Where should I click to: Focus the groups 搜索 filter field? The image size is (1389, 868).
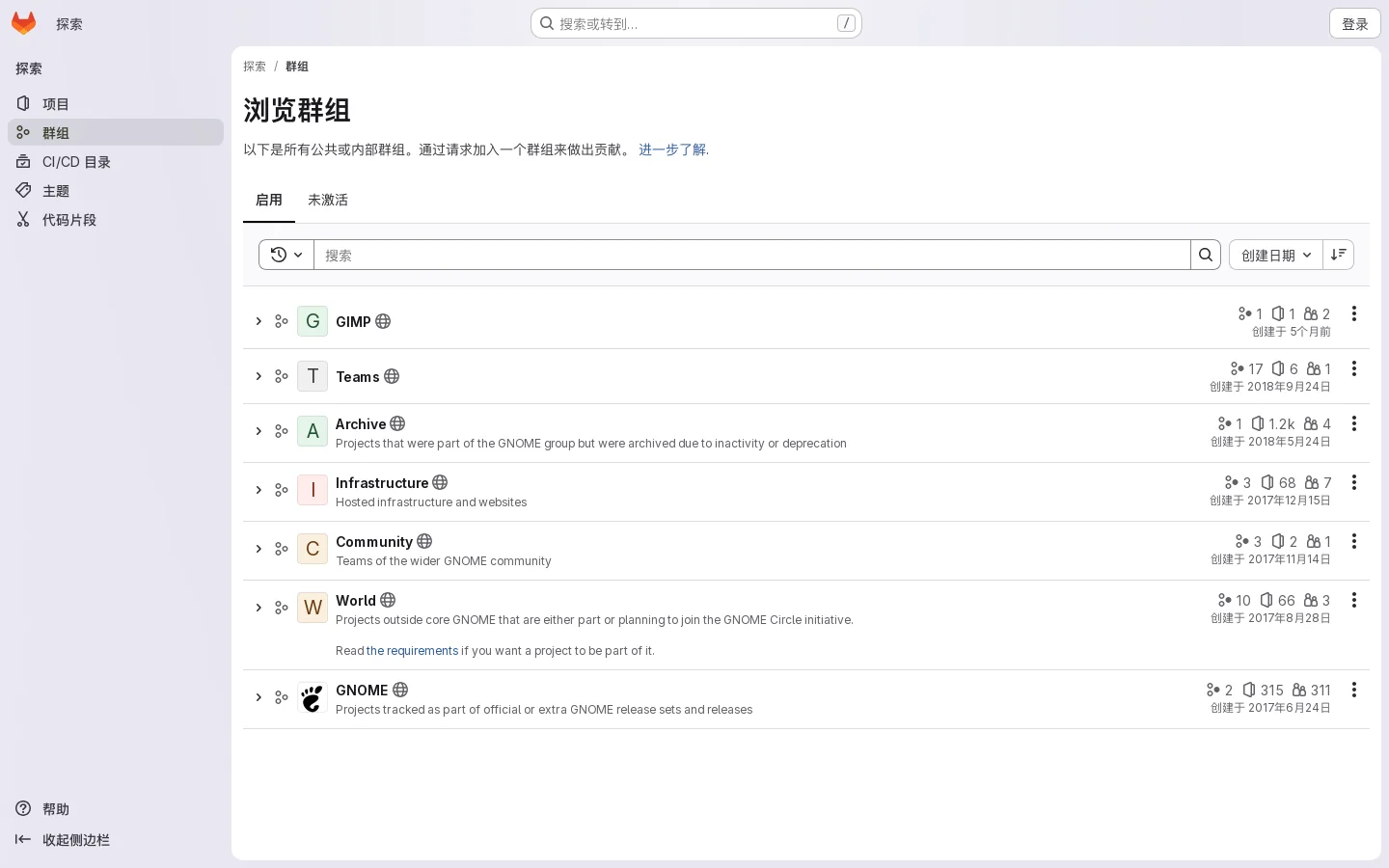click(x=752, y=255)
